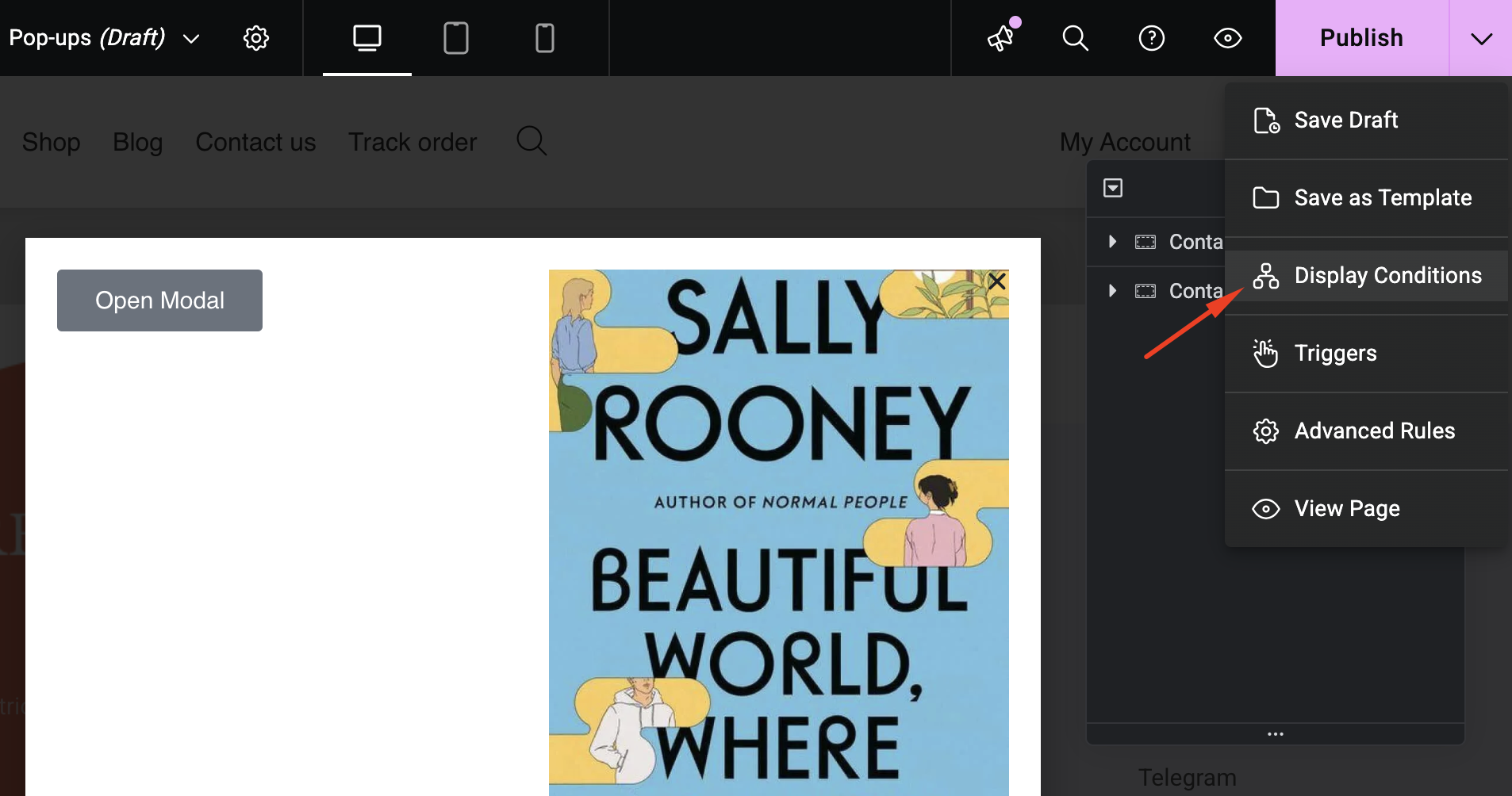The width and height of the screenshot is (1512, 796).
Task: Open the What's New megaphone icon
Action: coord(1003,36)
